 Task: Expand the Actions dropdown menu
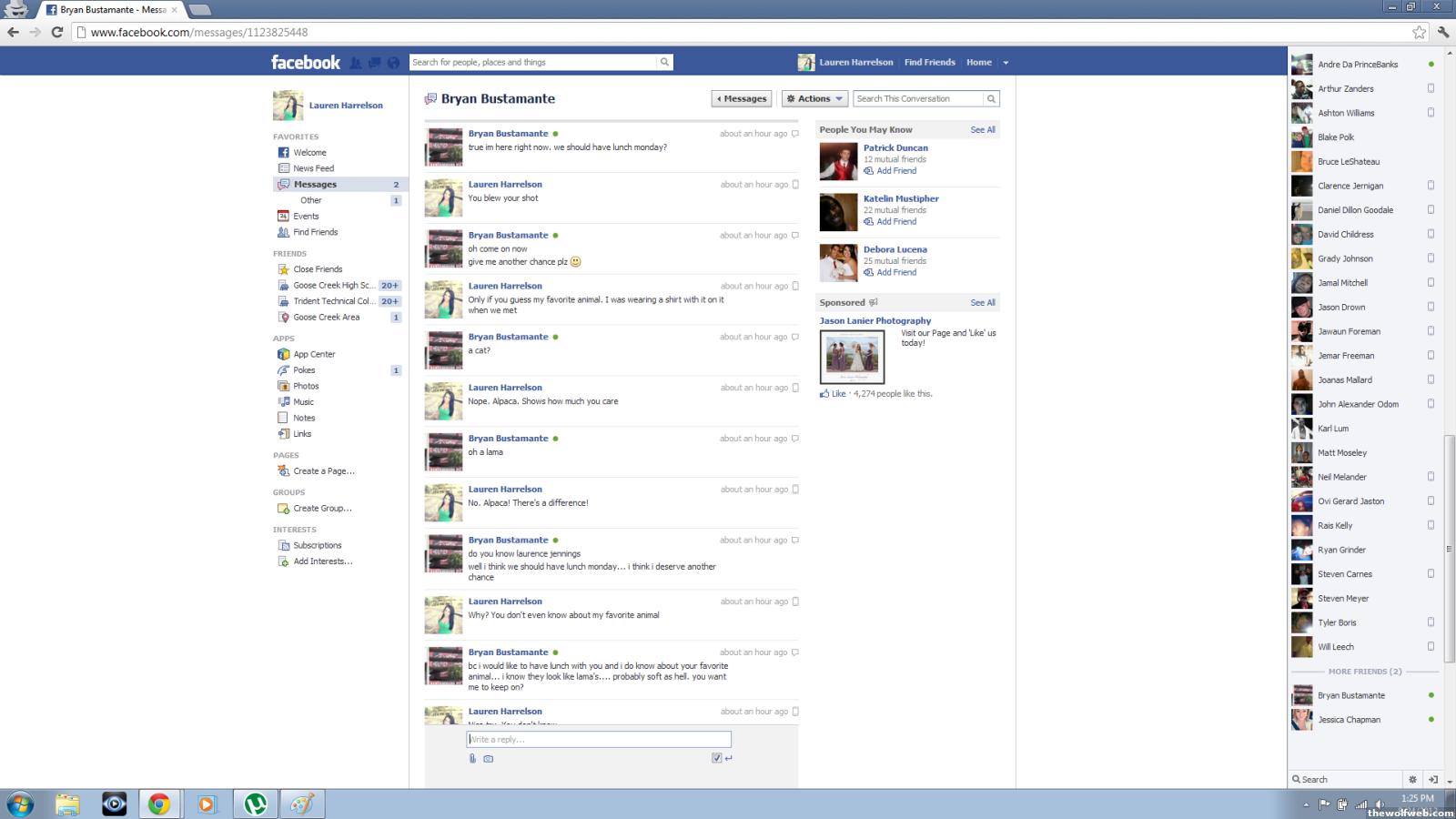coord(814,98)
